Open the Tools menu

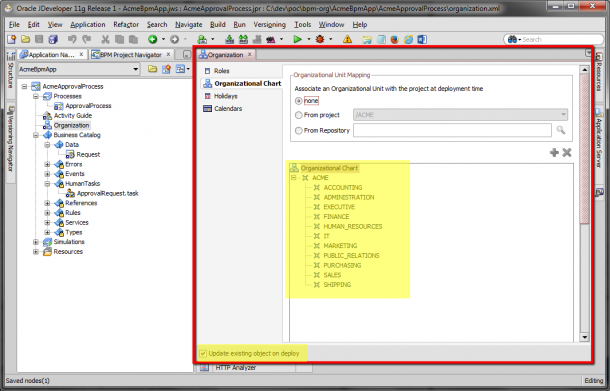pyautogui.click(x=302, y=25)
